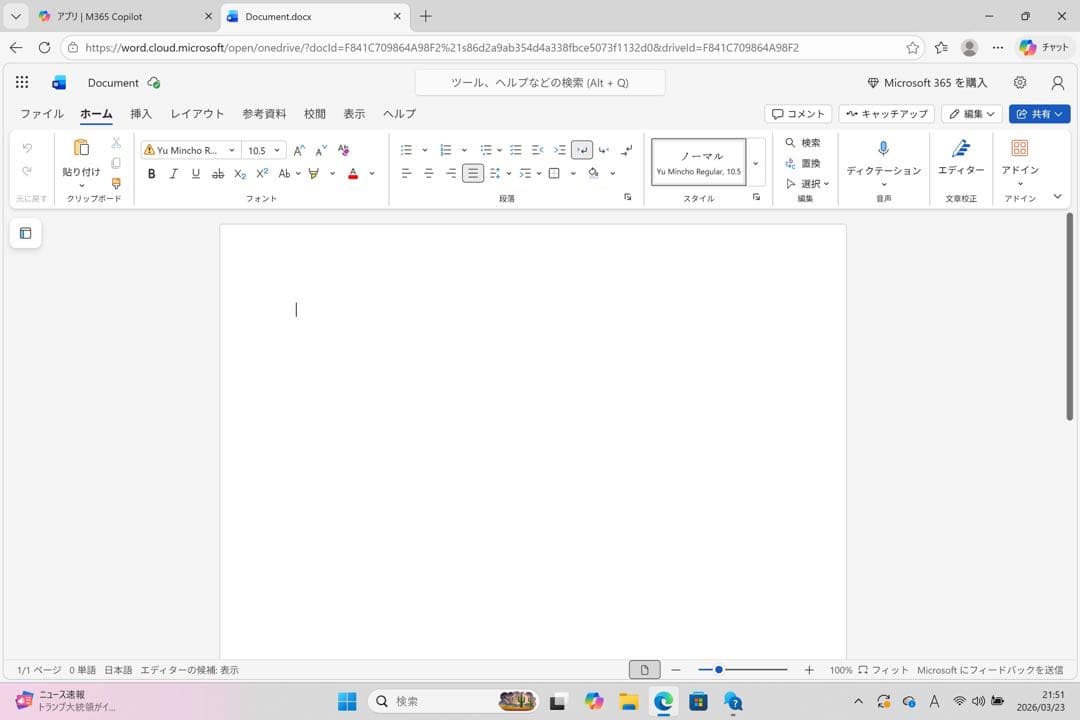Toggle justify text alignment
1080x720 pixels.
click(473, 174)
